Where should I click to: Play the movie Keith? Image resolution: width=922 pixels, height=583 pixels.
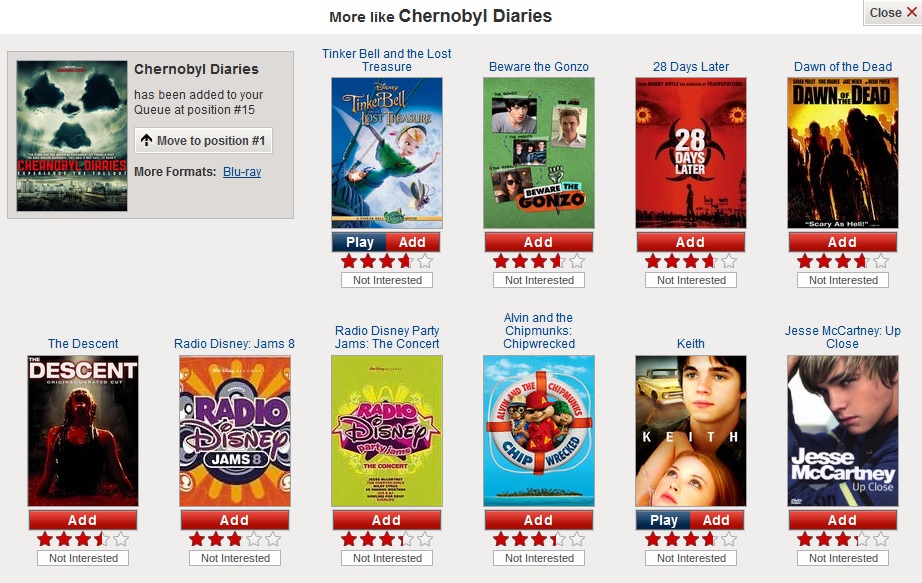pyautogui.click(x=663, y=520)
